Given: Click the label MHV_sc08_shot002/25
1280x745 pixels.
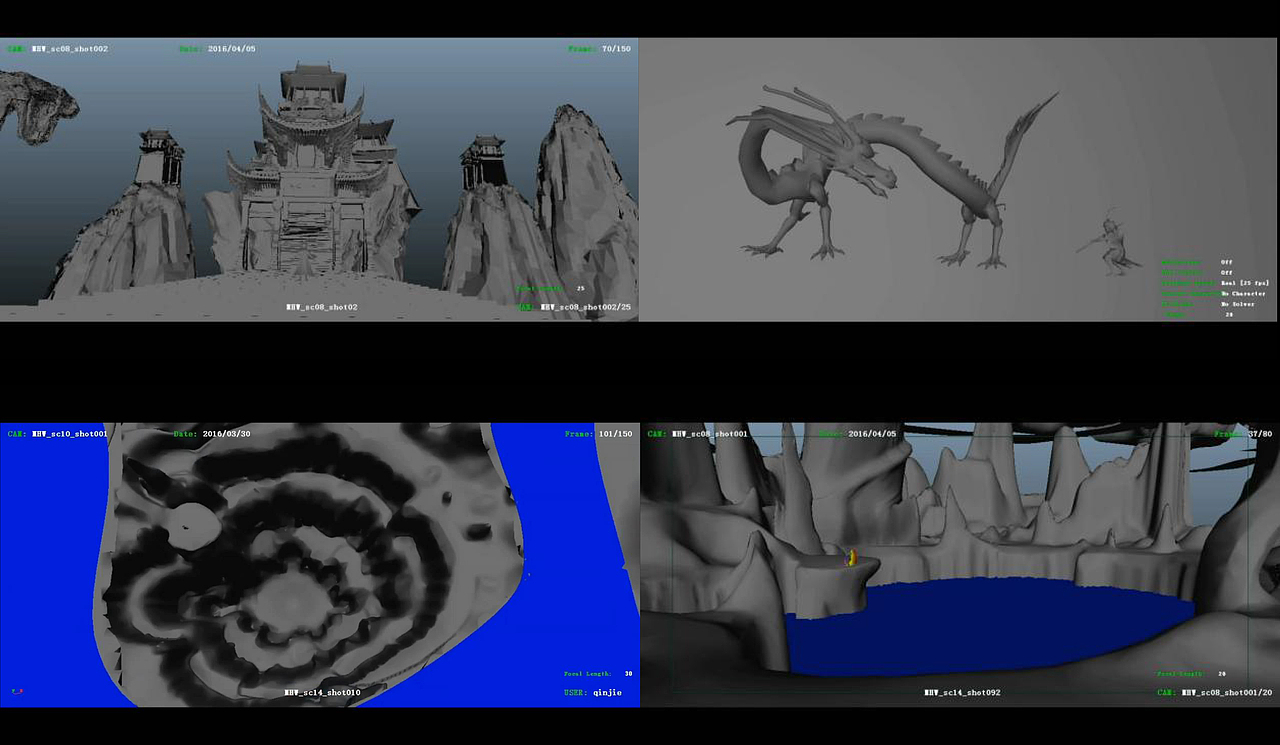Looking at the screenshot, I should (x=586, y=307).
